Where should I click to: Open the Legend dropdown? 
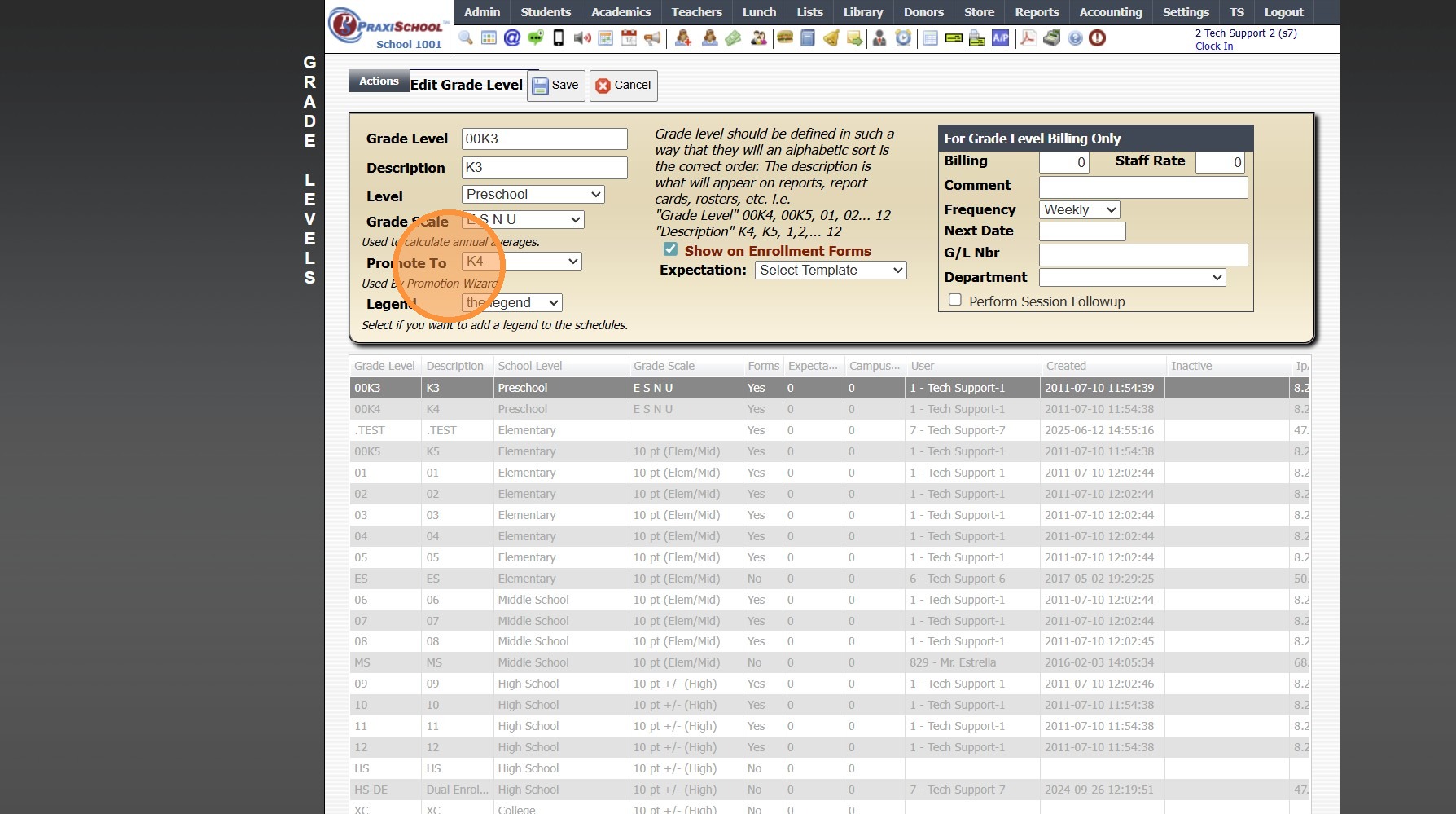pyautogui.click(x=512, y=302)
